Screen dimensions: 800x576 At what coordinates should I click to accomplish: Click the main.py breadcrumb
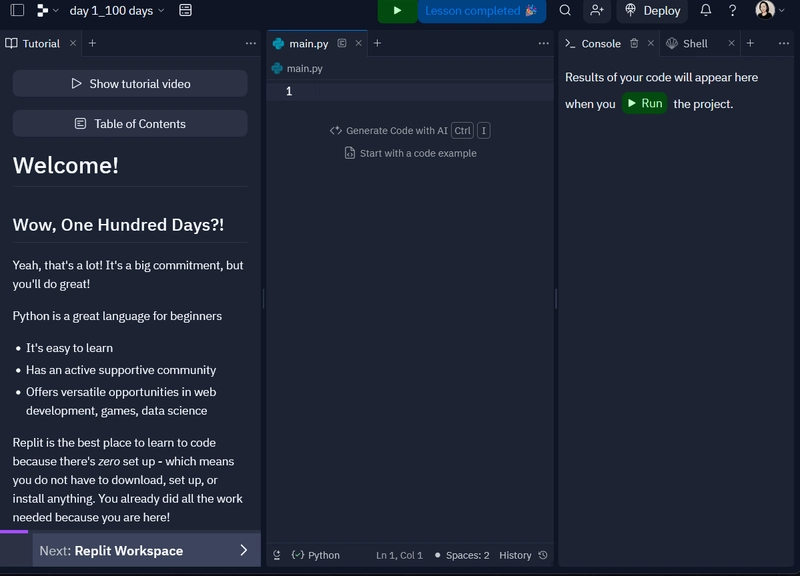[298, 68]
